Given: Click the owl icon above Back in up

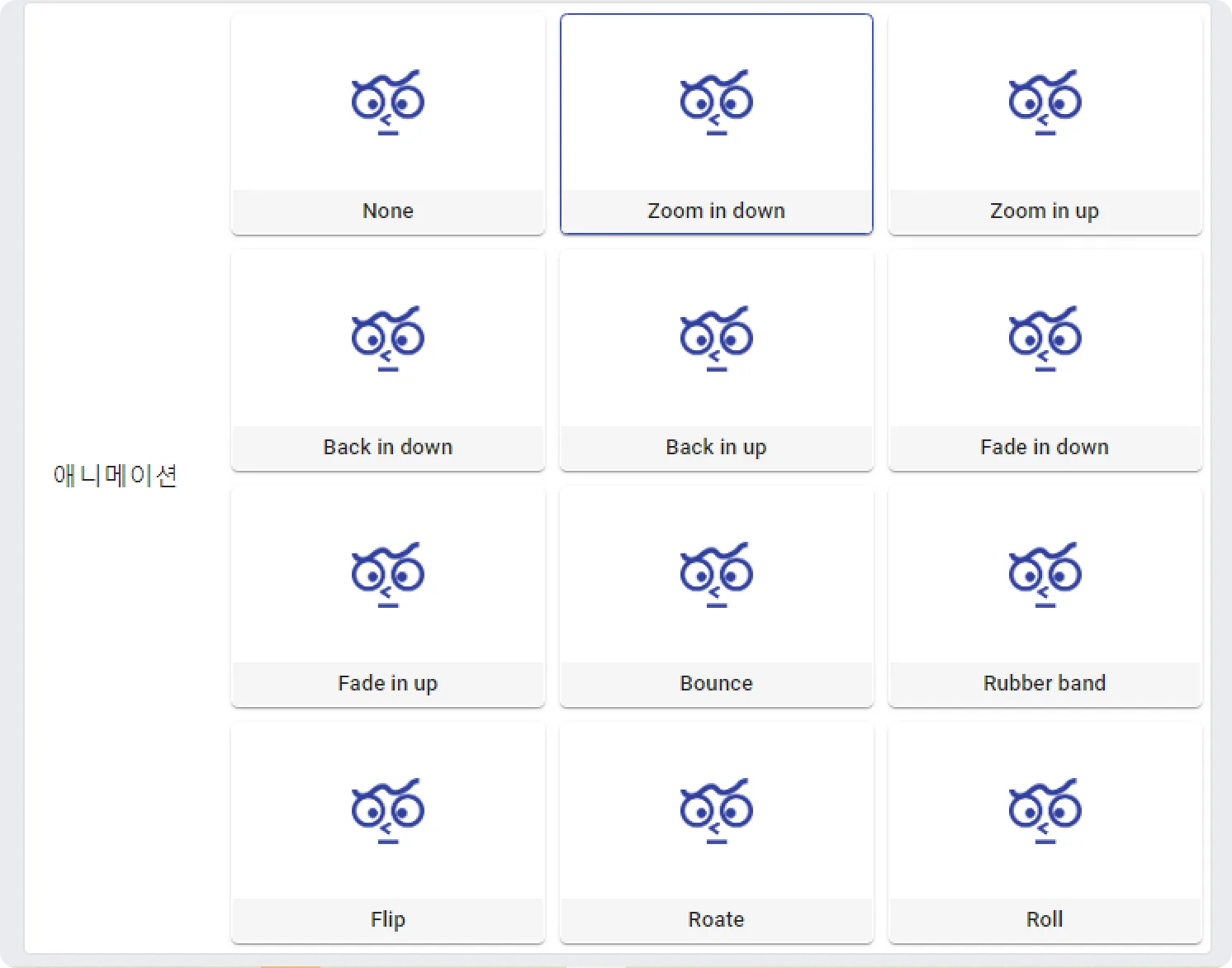Looking at the screenshot, I should tap(716, 339).
